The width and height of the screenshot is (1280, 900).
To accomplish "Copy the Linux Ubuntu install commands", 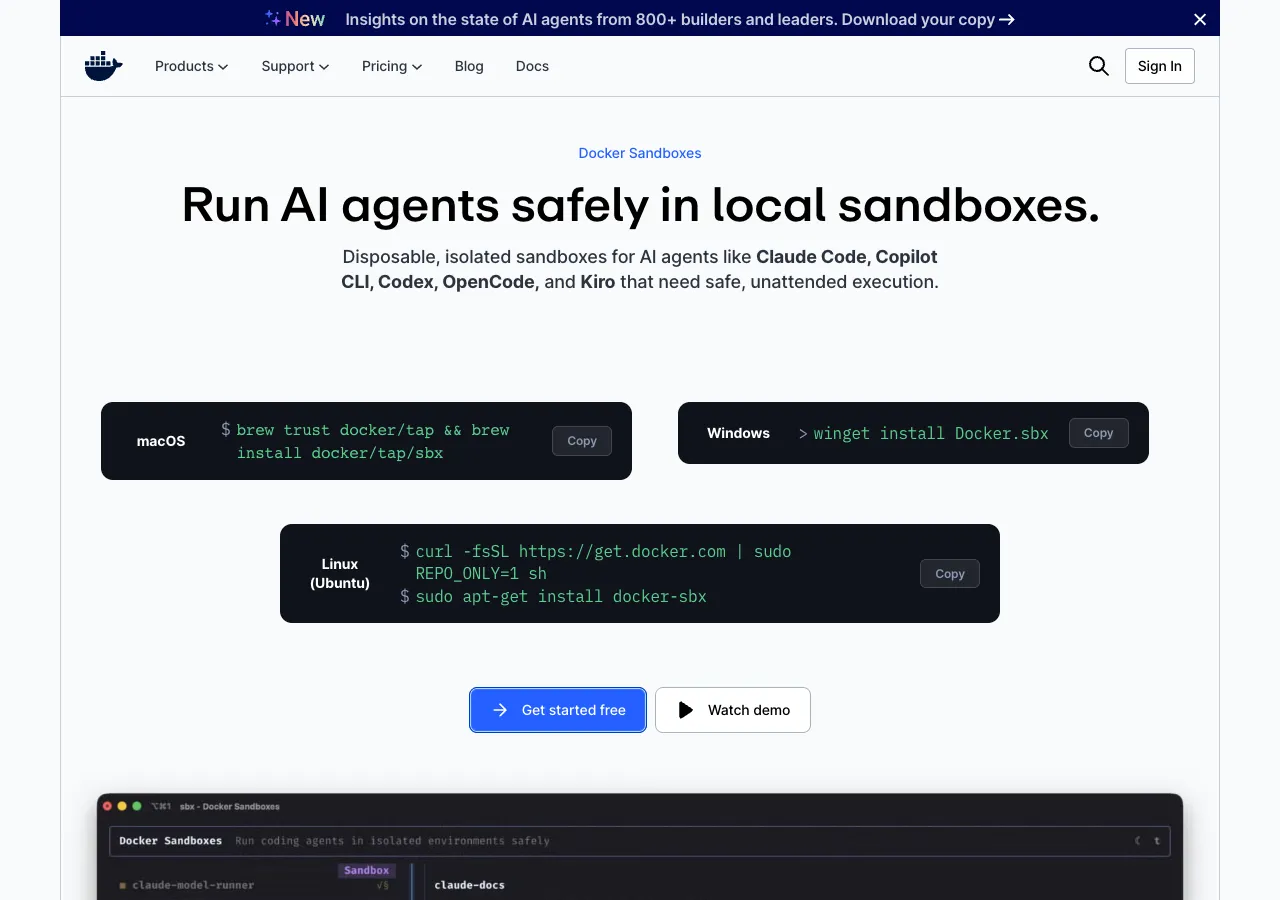I will pos(949,574).
